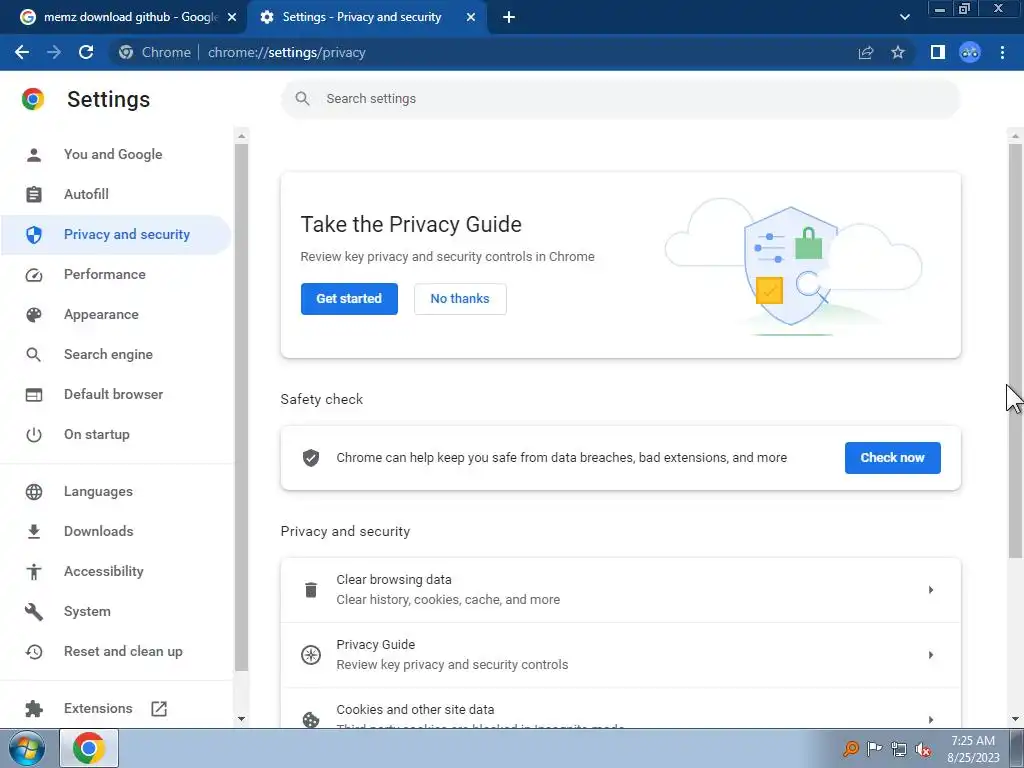Close the memz download github tab

pos(232,17)
